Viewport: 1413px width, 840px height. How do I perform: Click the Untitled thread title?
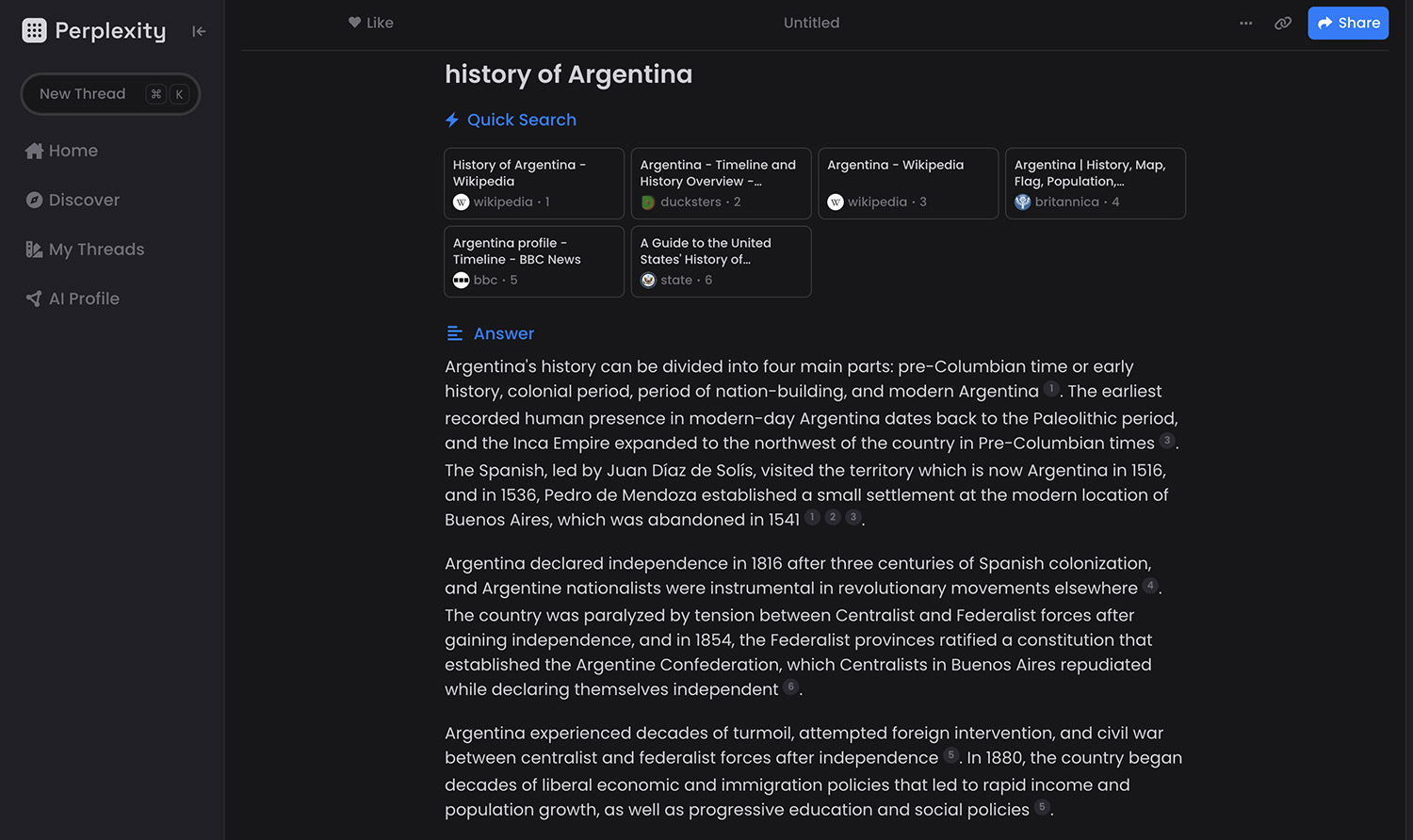click(811, 23)
